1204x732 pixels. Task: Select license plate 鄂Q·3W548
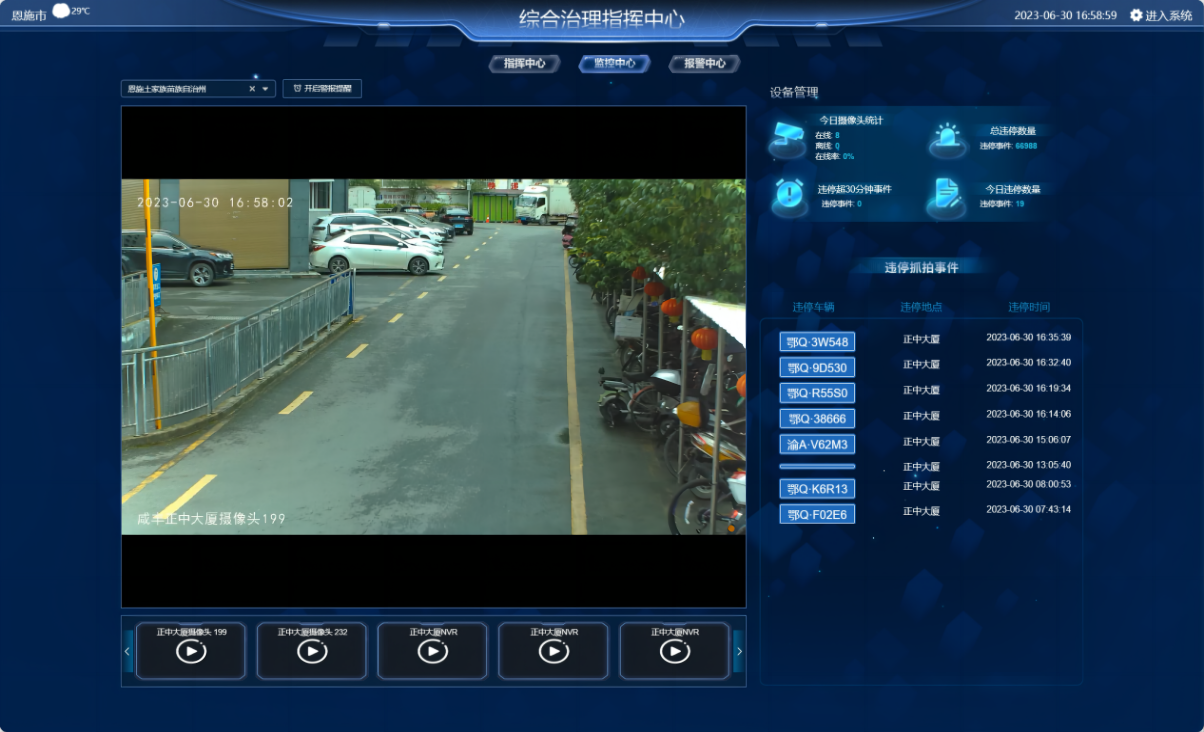[817, 342]
